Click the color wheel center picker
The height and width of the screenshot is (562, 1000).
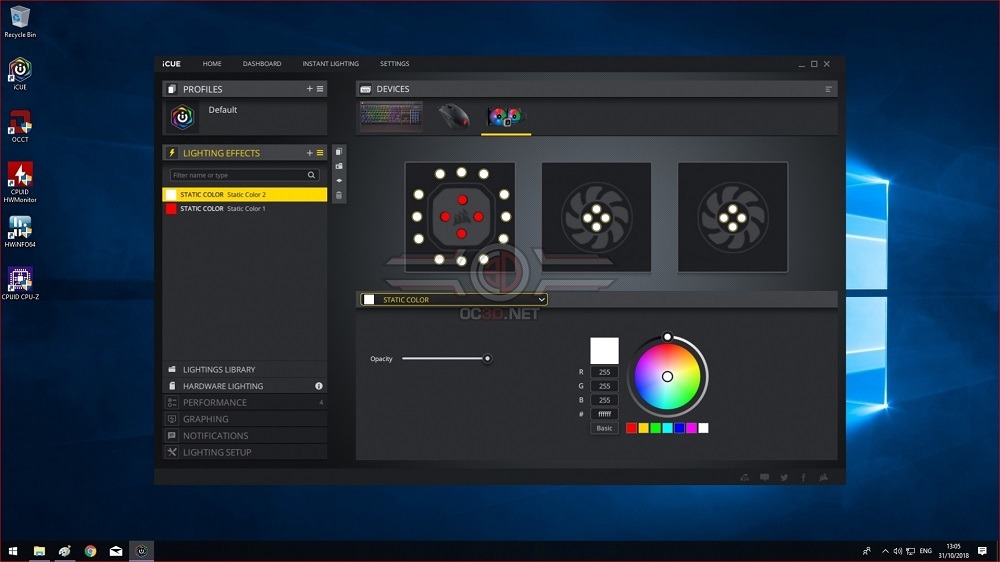point(667,376)
